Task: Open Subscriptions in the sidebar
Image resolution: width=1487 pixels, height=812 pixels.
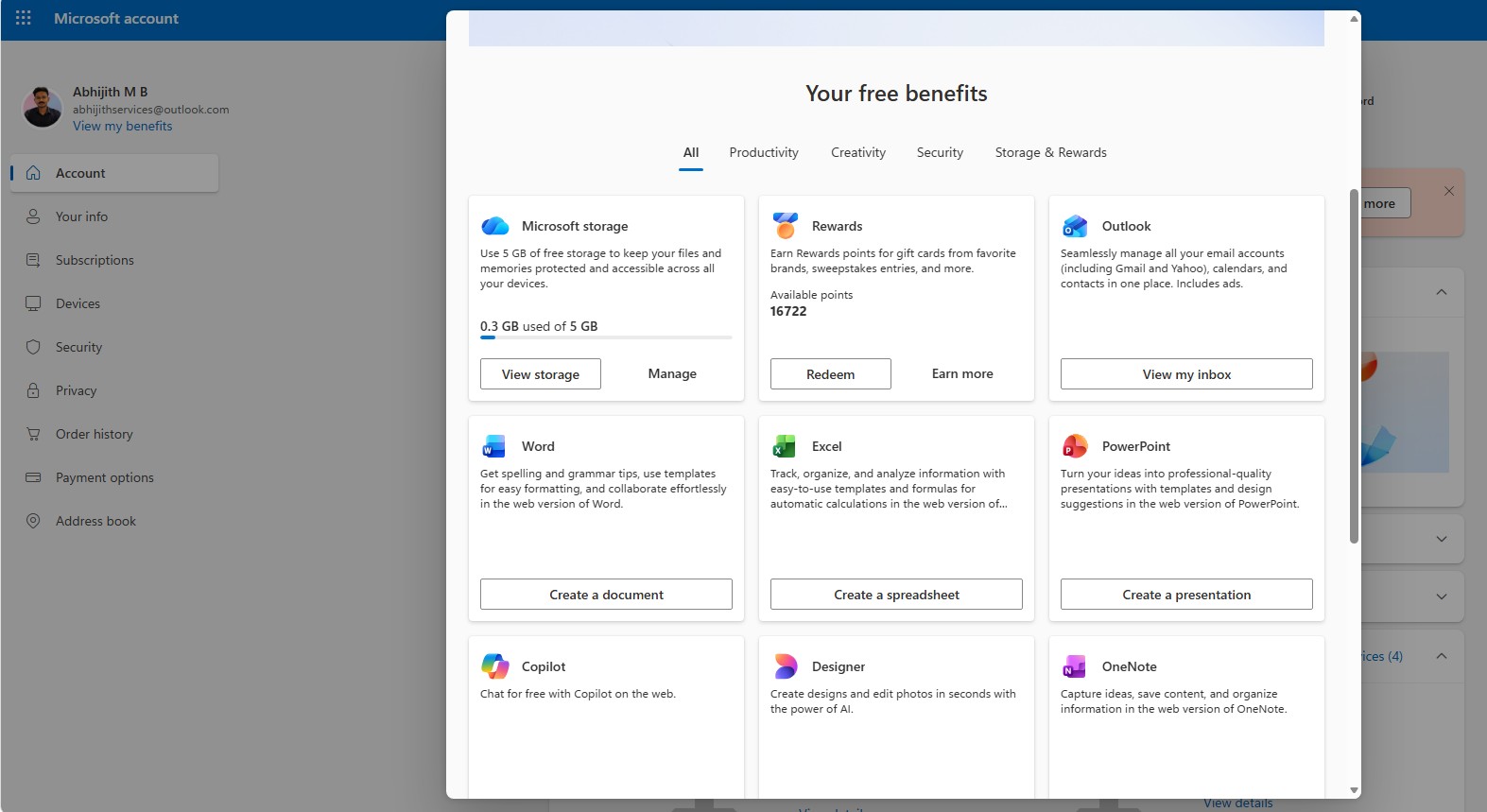Action: coord(114,260)
